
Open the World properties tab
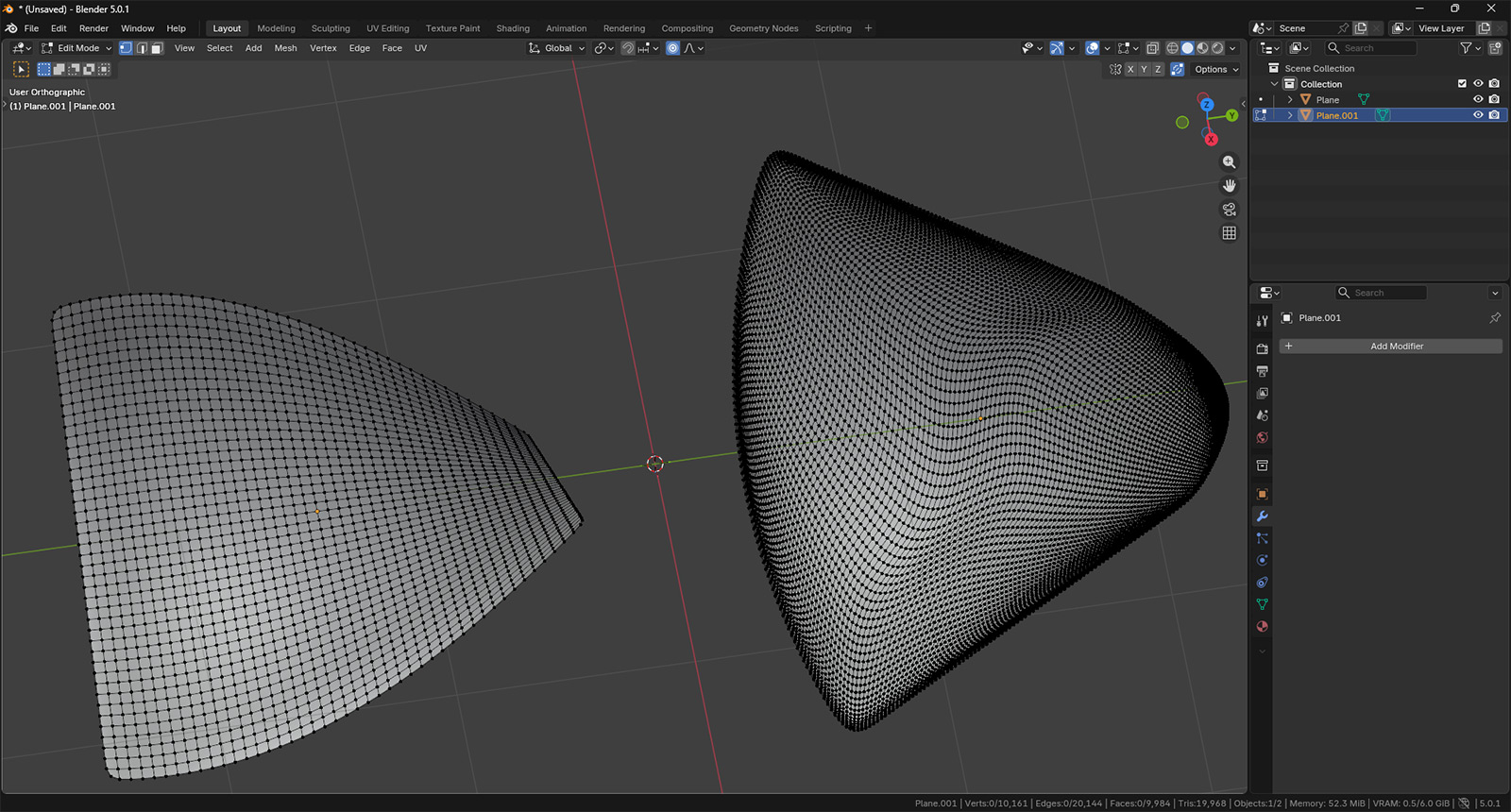click(1262, 438)
